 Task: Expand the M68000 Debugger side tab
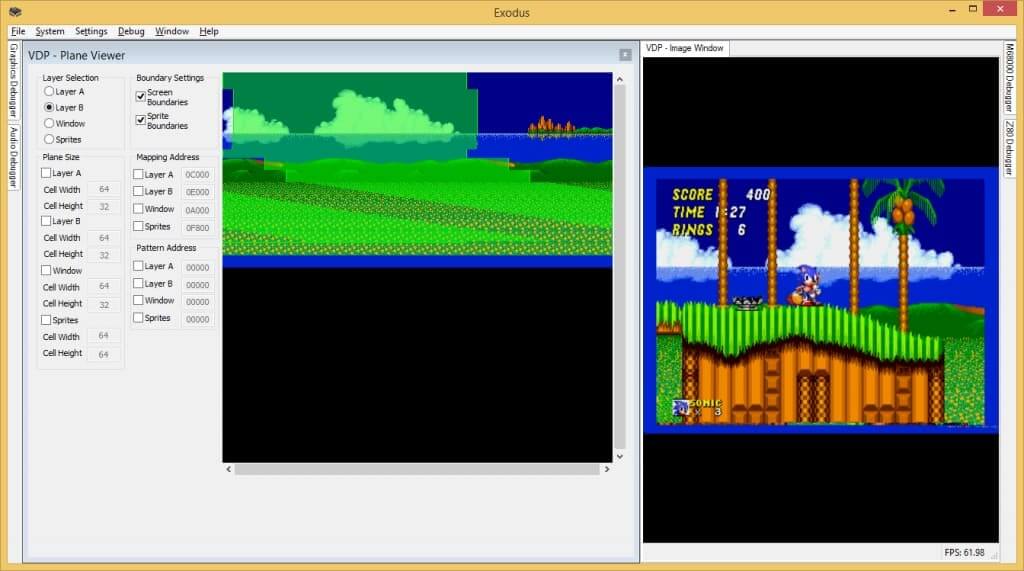tap(1009, 78)
